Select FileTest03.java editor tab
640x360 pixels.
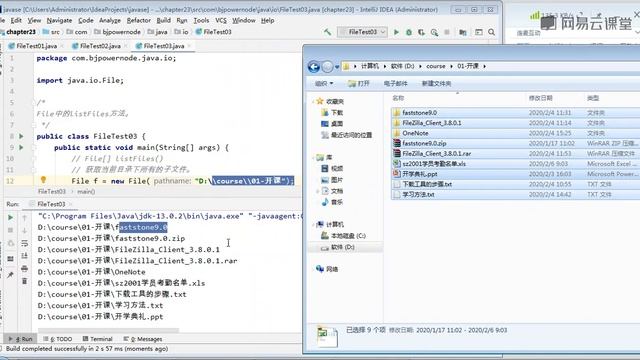[163, 46]
